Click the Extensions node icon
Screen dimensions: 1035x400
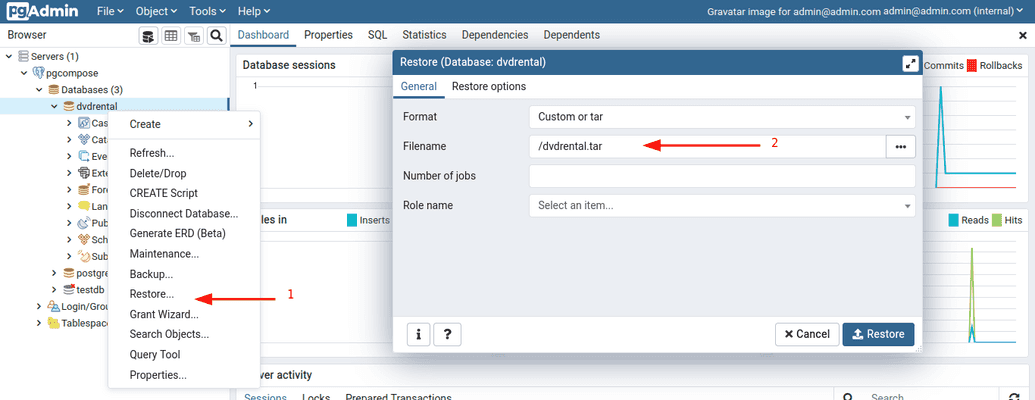[83, 173]
